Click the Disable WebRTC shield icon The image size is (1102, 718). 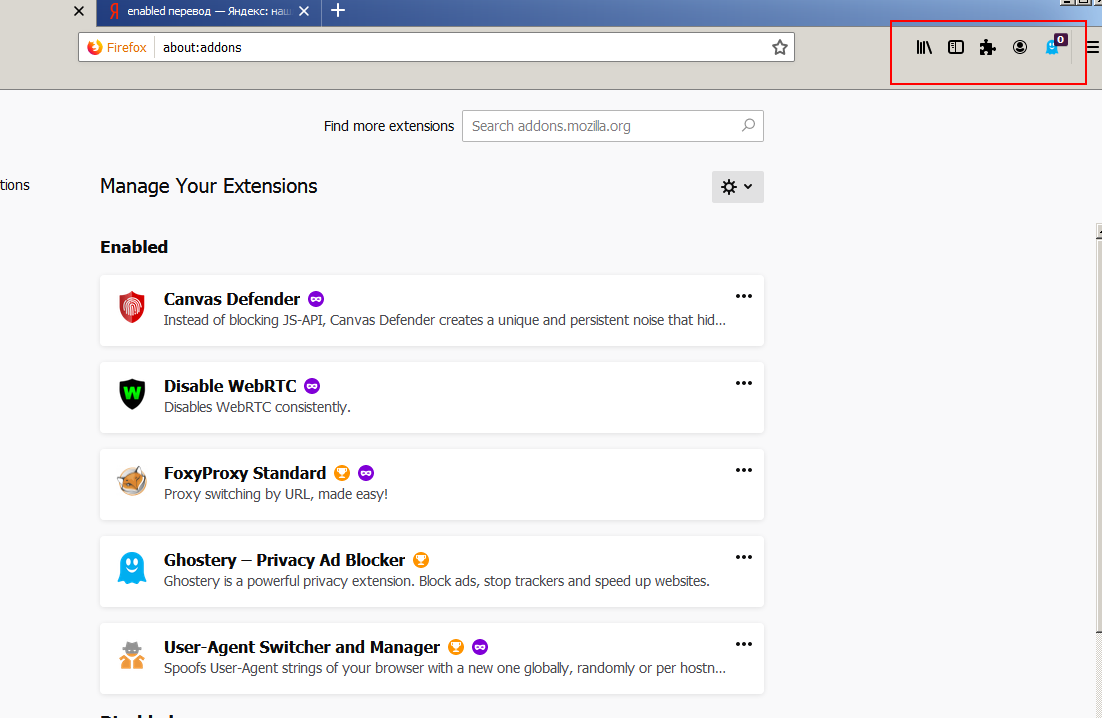point(131,394)
